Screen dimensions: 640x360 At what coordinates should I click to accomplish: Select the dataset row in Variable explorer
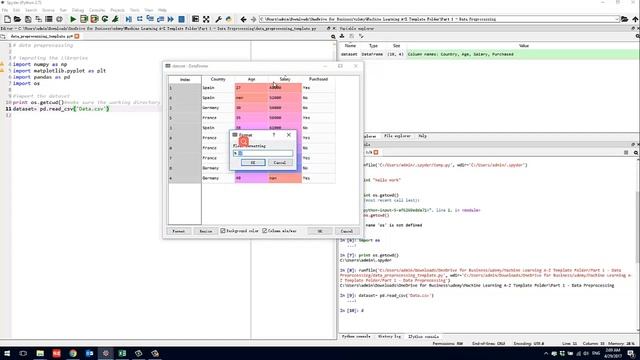489,54
